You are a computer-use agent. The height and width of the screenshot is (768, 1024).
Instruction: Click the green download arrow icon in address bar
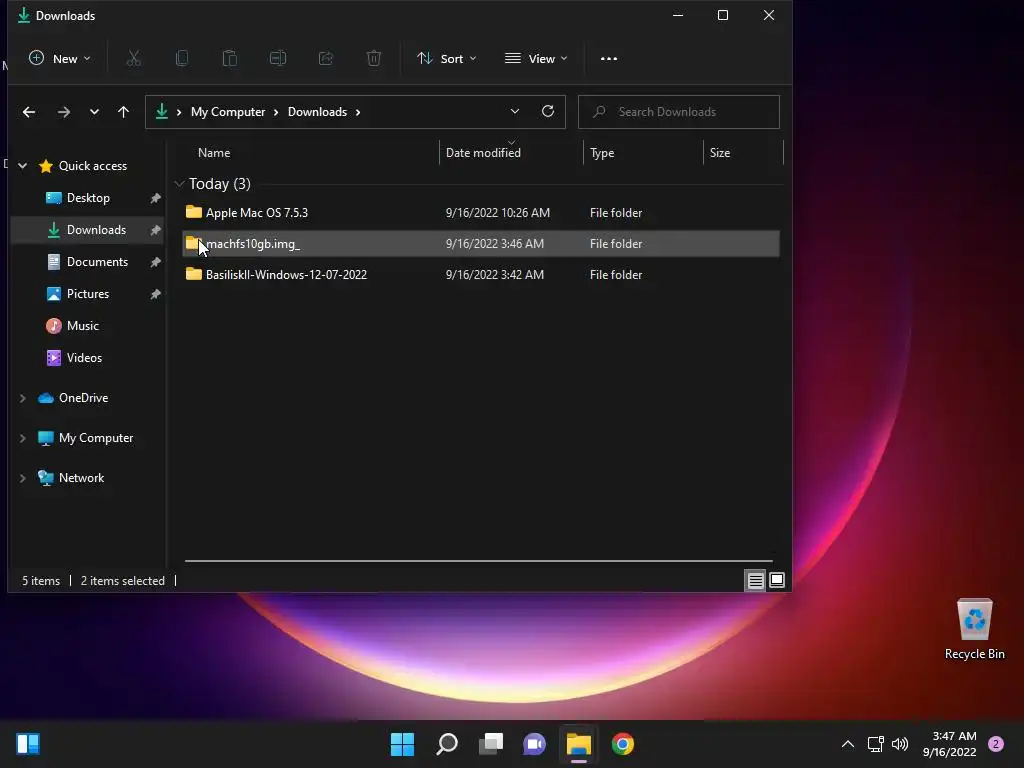point(162,112)
